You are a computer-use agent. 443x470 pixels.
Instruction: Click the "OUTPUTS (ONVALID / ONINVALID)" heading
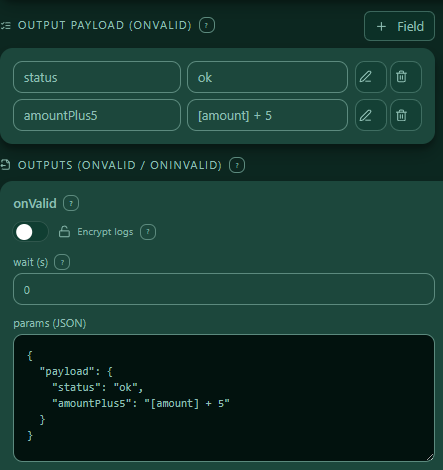(x=120, y=165)
